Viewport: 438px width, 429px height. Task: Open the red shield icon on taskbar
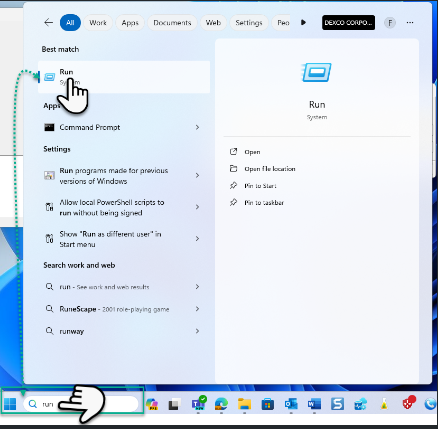coord(408,403)
